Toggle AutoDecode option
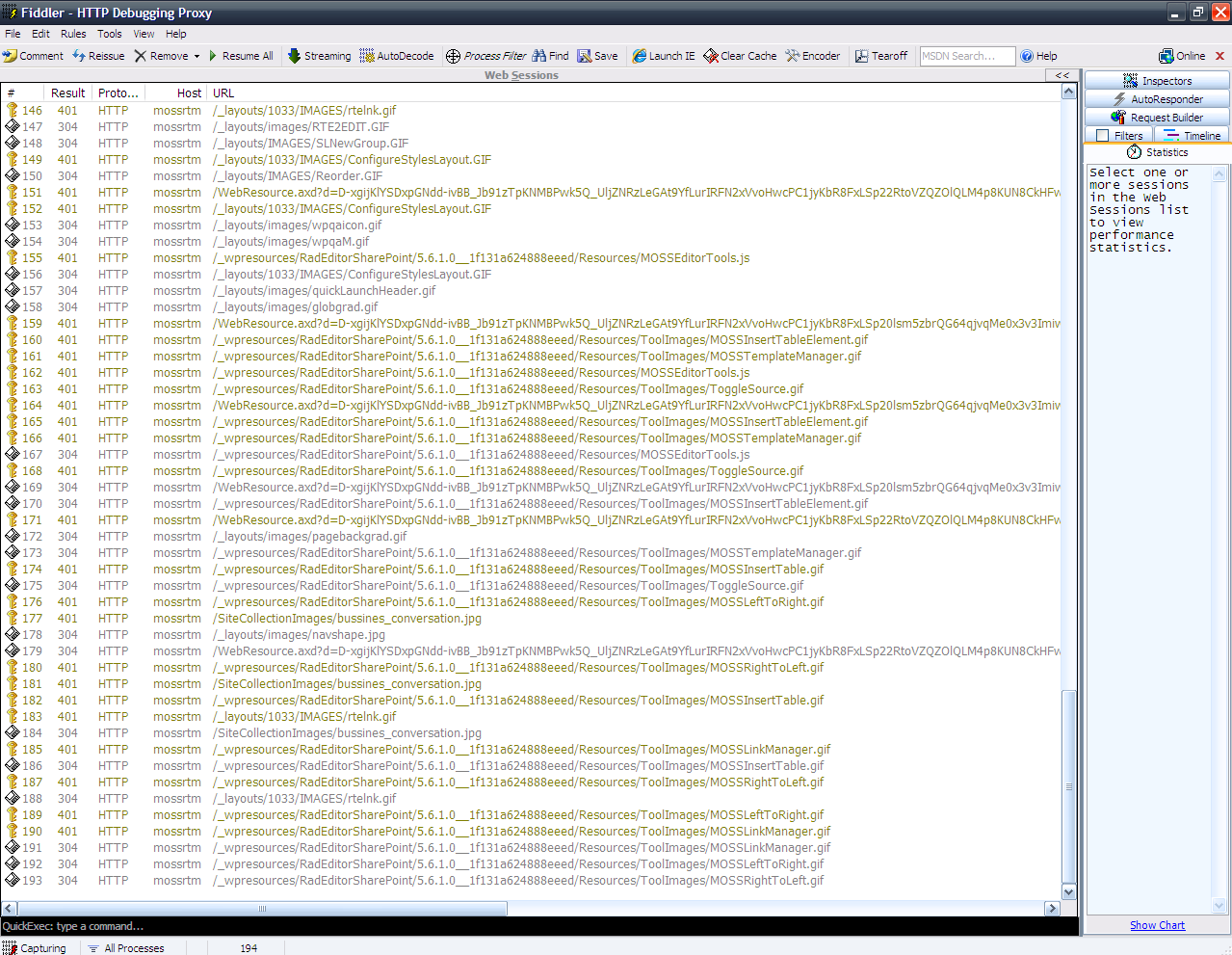Viewport: 1232px width, 955px height. 397,56
